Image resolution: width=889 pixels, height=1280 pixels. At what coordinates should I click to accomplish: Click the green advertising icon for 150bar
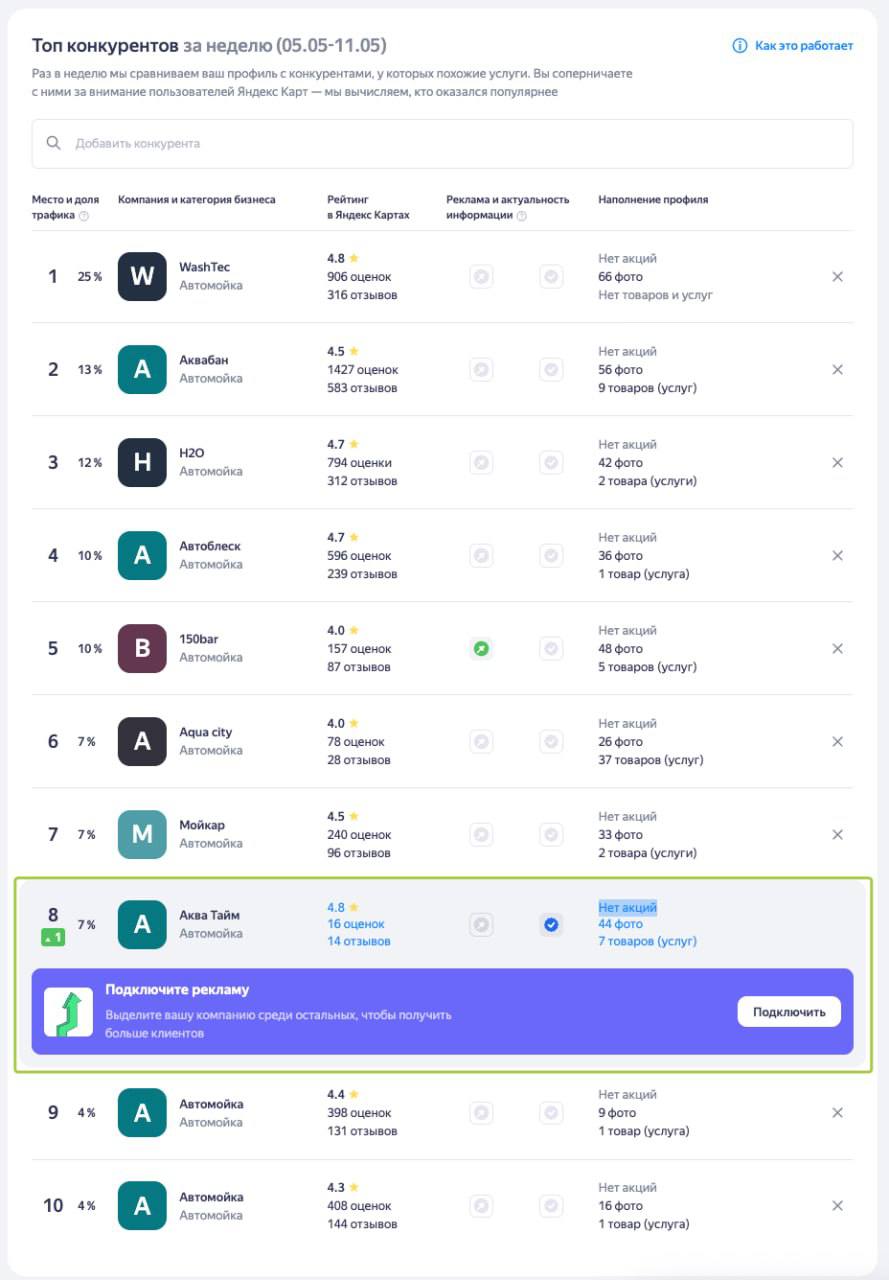pos(482,649)
